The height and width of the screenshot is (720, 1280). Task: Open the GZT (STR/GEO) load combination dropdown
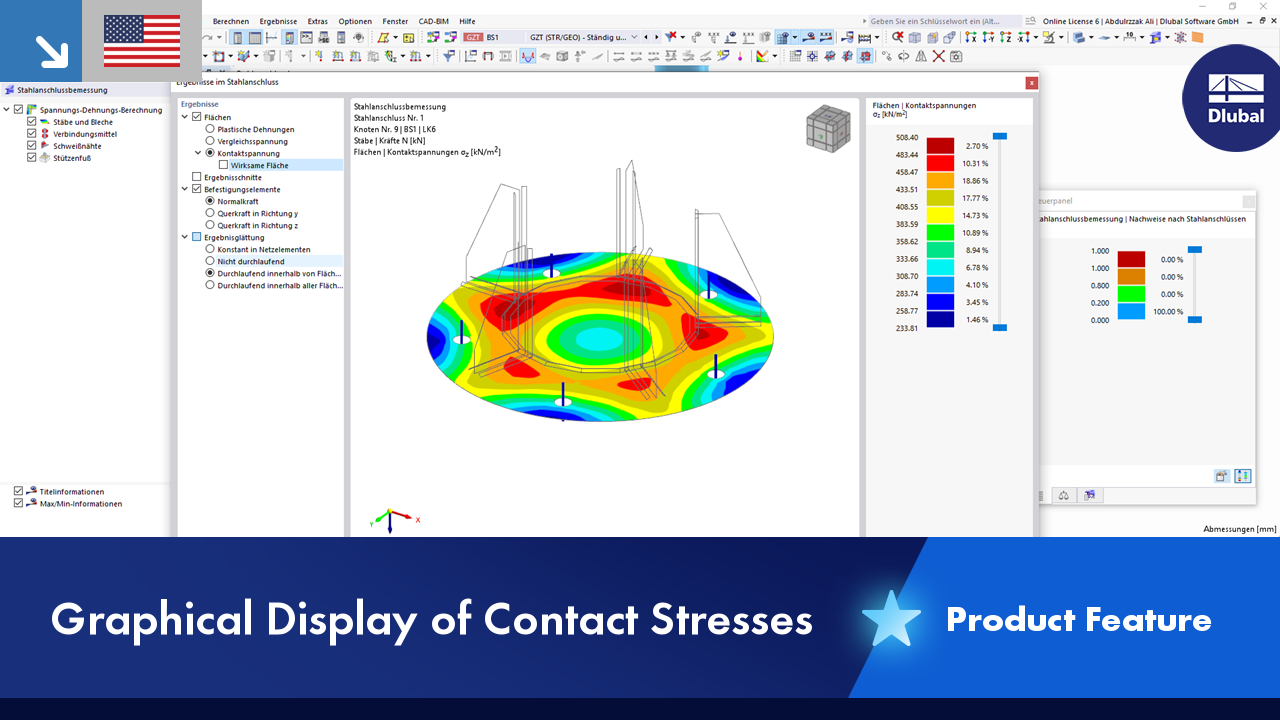(633, 37)
